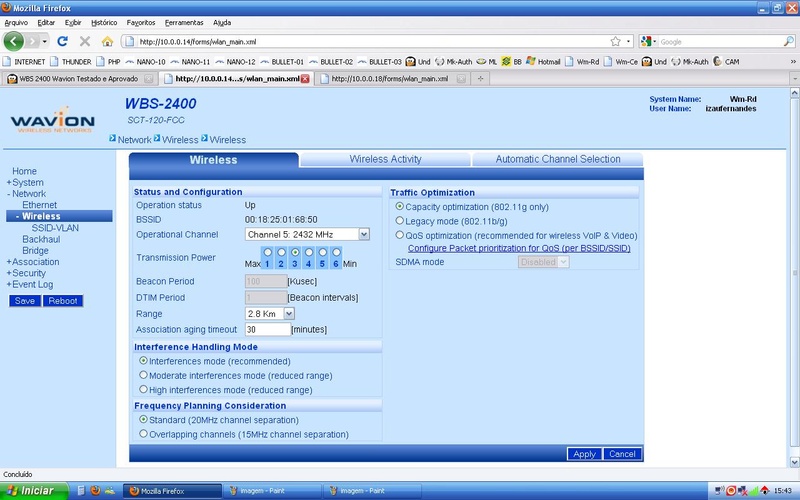Open the Histórico menu

104,22
